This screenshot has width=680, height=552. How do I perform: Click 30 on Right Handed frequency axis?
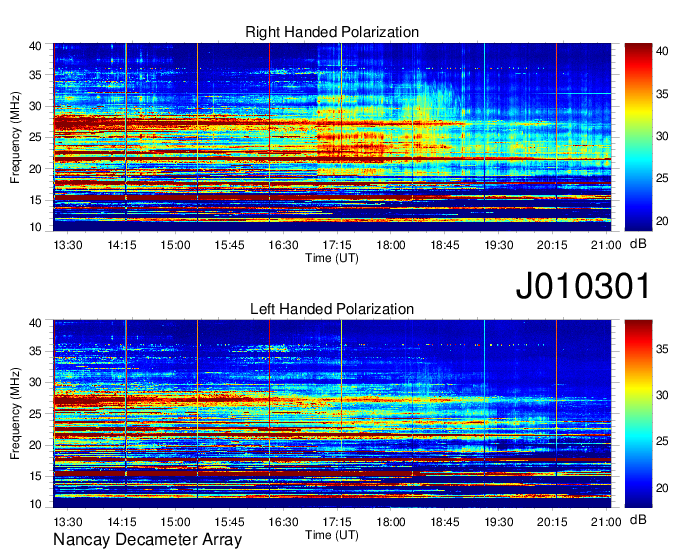(35, 106)
